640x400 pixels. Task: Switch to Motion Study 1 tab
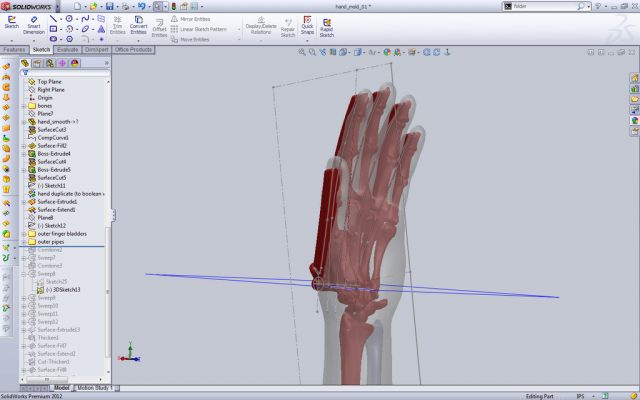92,387
